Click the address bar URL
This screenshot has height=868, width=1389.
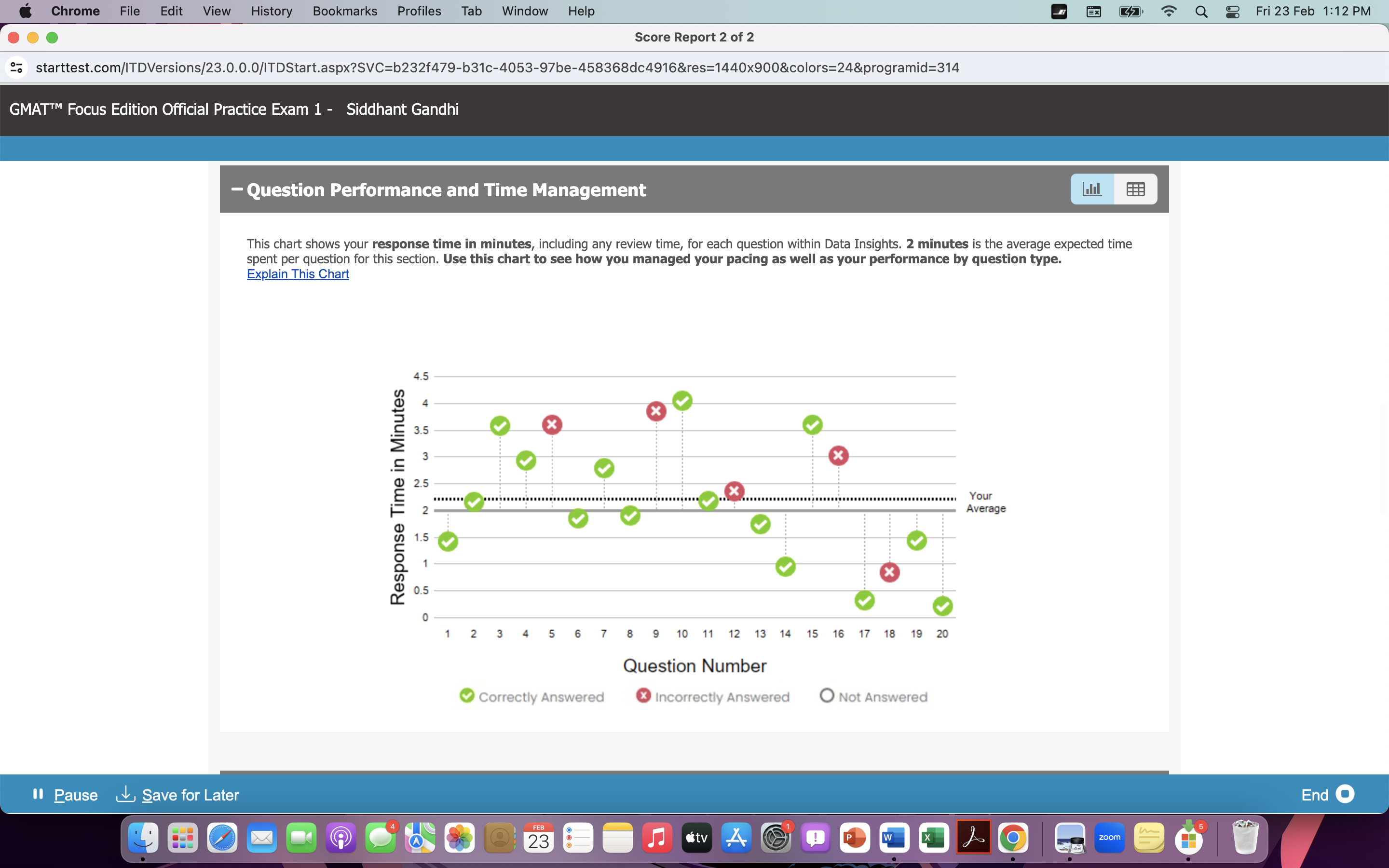tap(497, 68)
